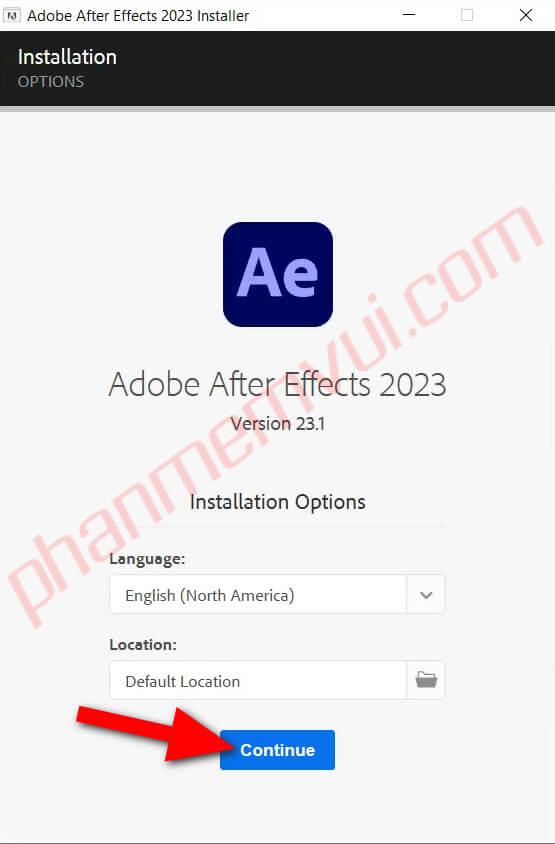
Task: Close the After Effects 2023 Installer window
Action: click(x=526, y=15)
